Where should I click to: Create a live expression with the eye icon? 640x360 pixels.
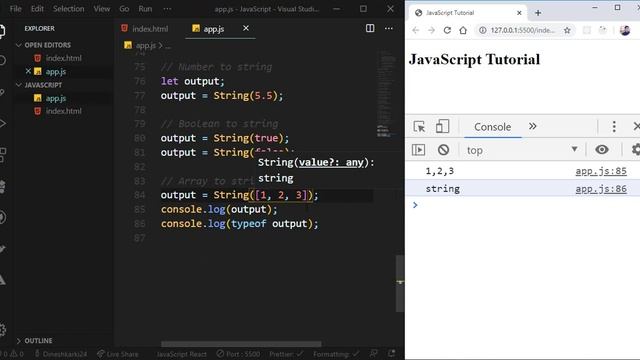click(x=602, y=150)
